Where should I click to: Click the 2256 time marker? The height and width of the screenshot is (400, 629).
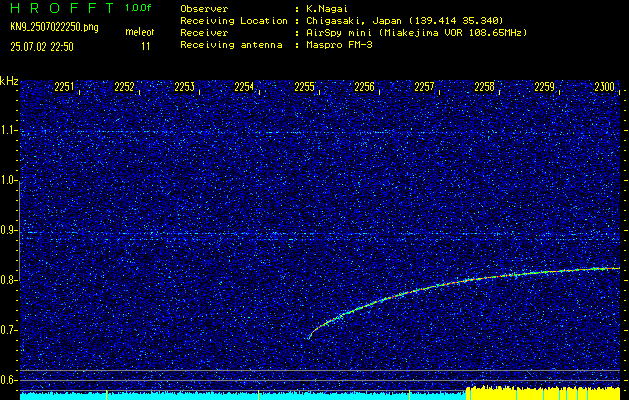coord(364,87)
